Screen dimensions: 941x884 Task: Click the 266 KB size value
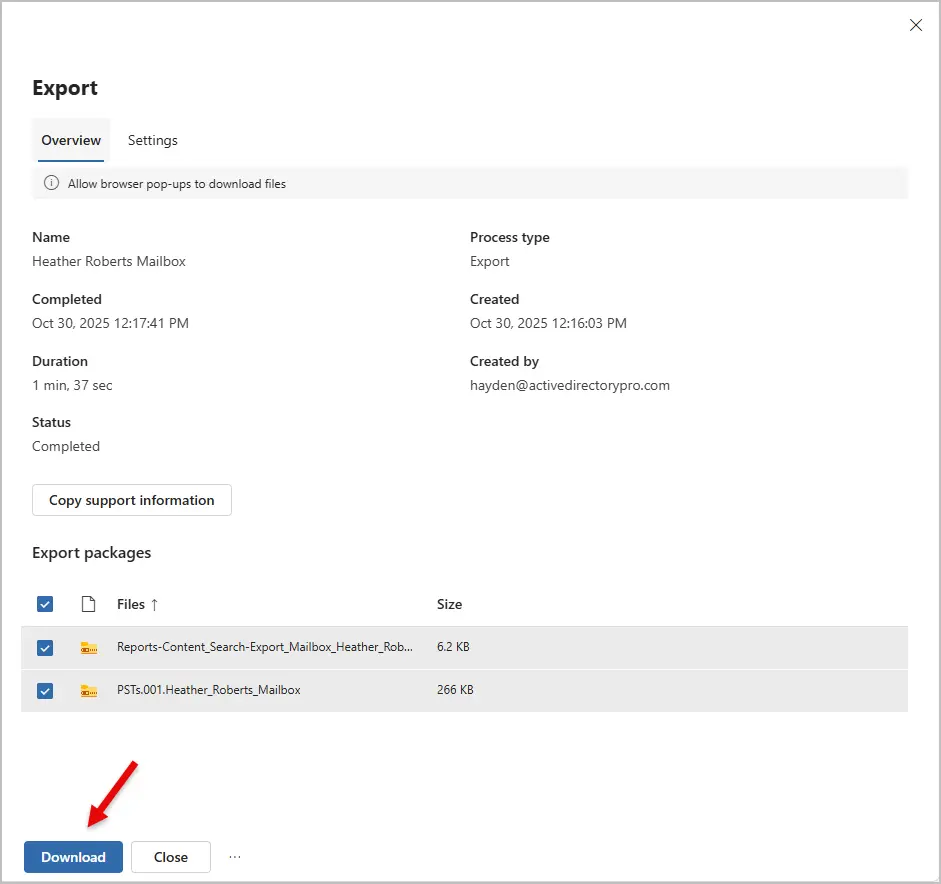coord(455,690)
